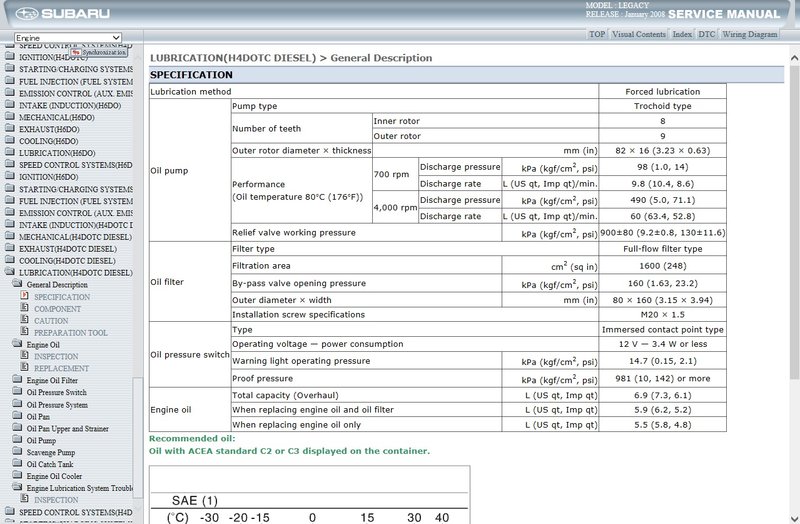800x524 pixels.
Task: Click the Oil Pan folder icon
Action: point(17,416)
